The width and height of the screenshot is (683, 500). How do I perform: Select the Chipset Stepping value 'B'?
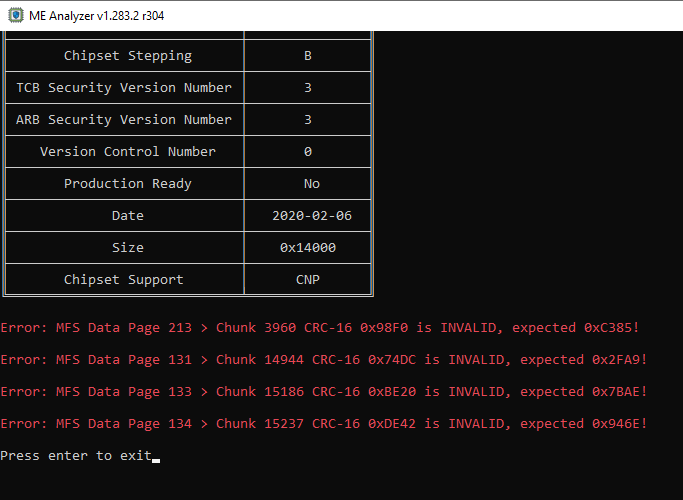(308, 56)
